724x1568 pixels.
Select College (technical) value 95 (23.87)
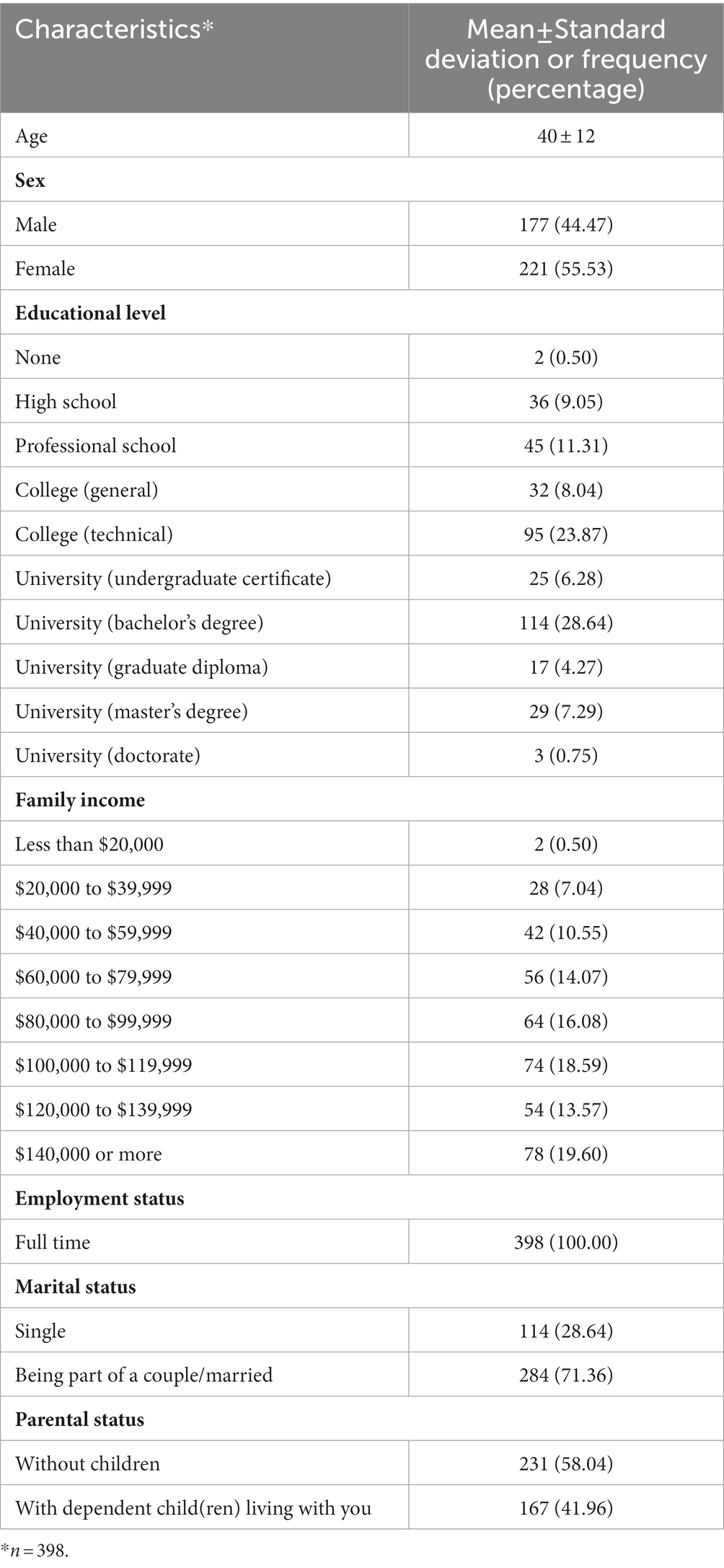coord(566,534)
